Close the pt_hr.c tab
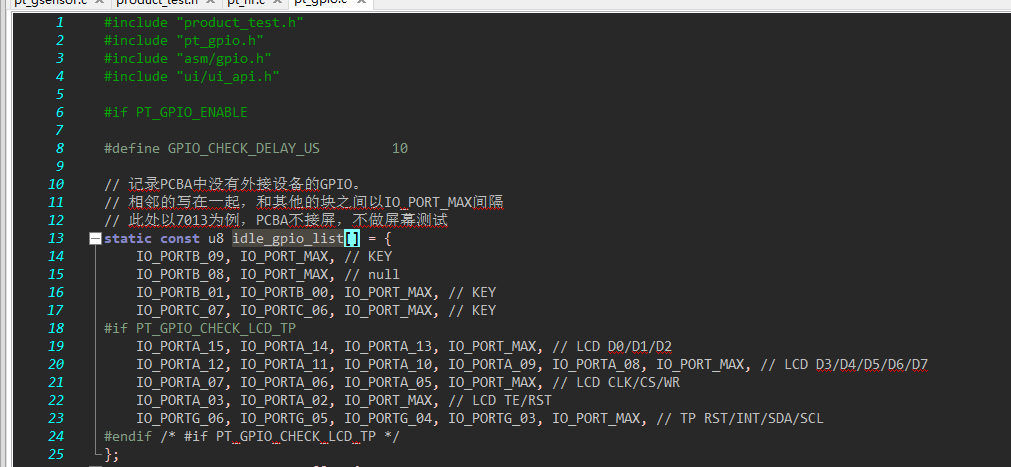This screenshot has width=1011, height=467. point(278,3)
